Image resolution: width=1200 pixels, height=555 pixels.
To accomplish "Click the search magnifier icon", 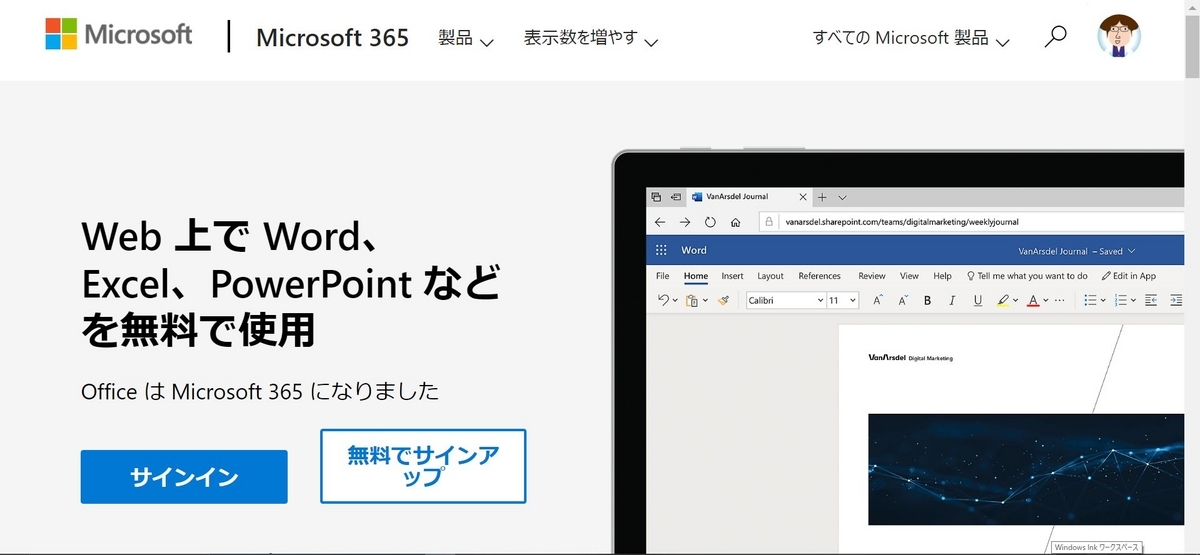I will pyautogui.click(x=1055, y=38).
